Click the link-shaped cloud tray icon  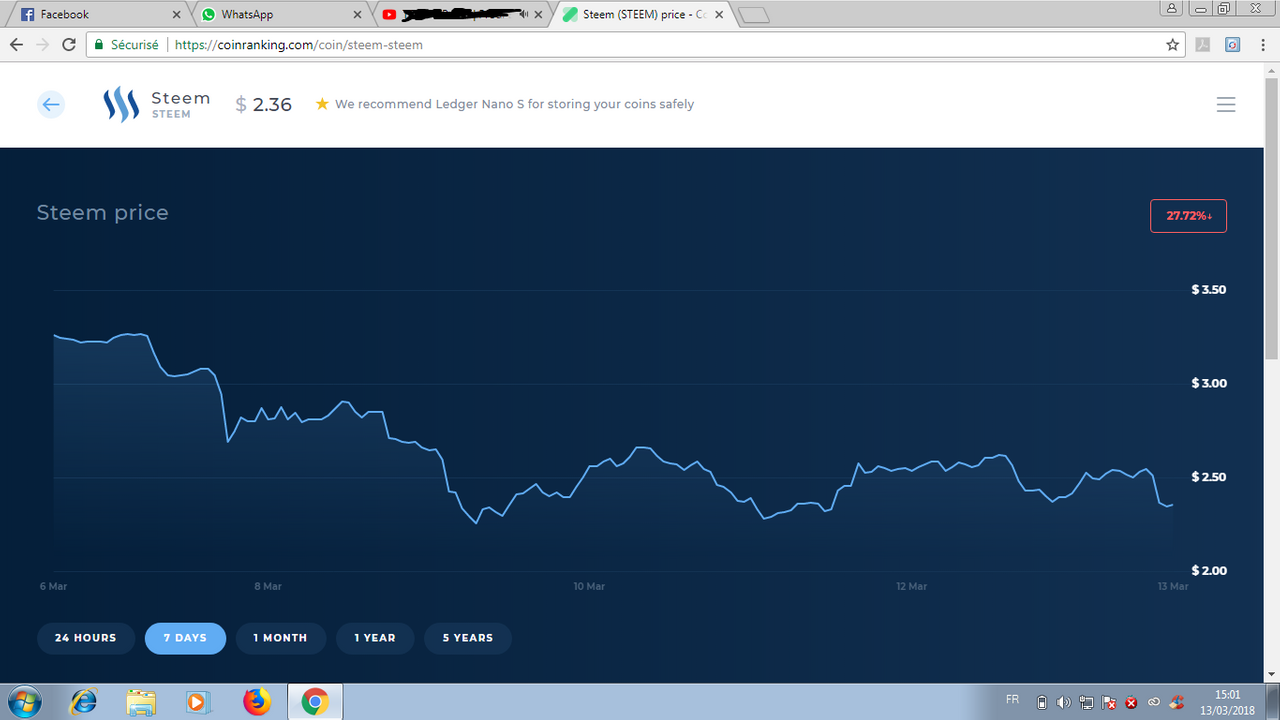tap(1154, 702)
